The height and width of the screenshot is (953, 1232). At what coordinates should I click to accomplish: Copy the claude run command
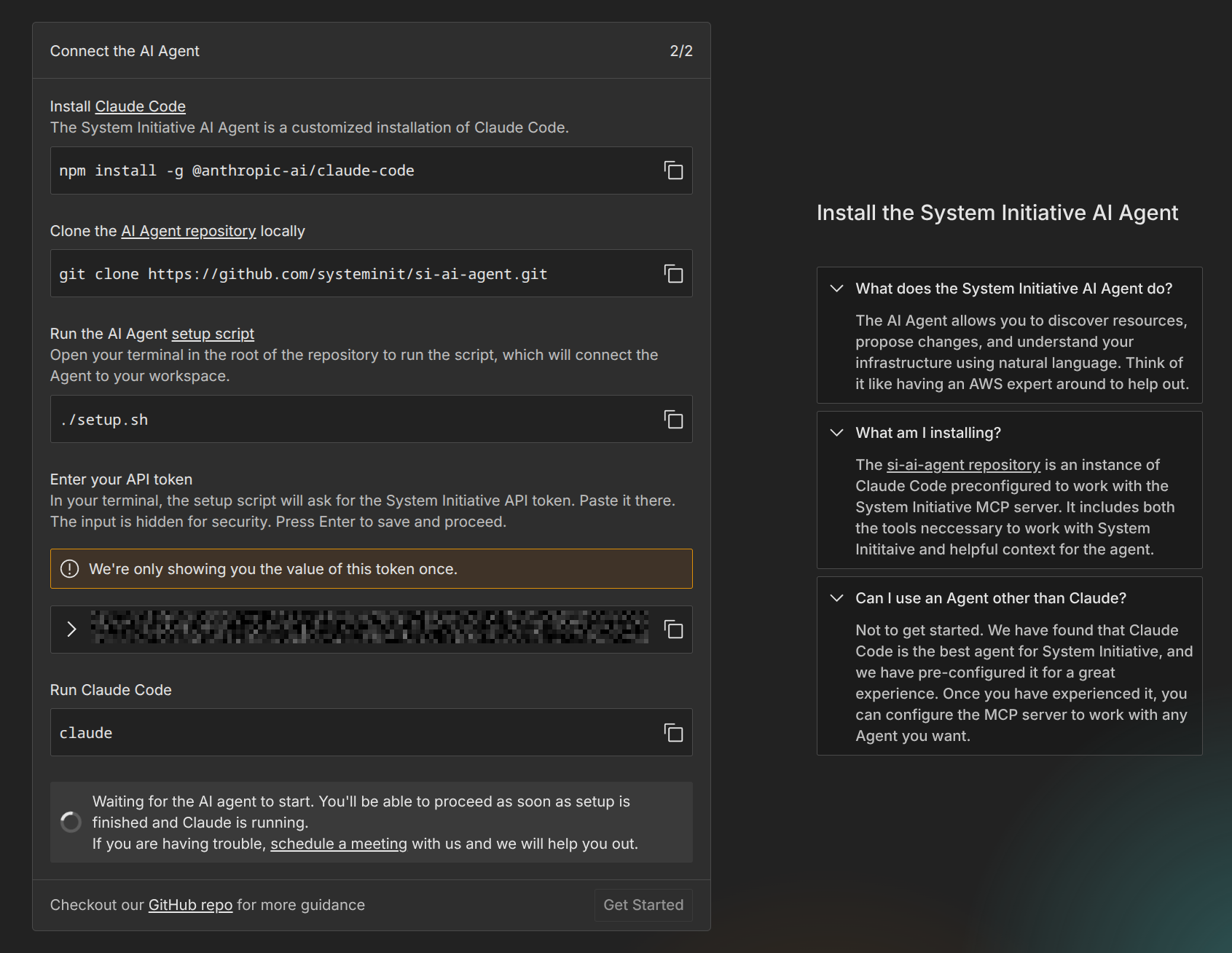click(673, 733)
